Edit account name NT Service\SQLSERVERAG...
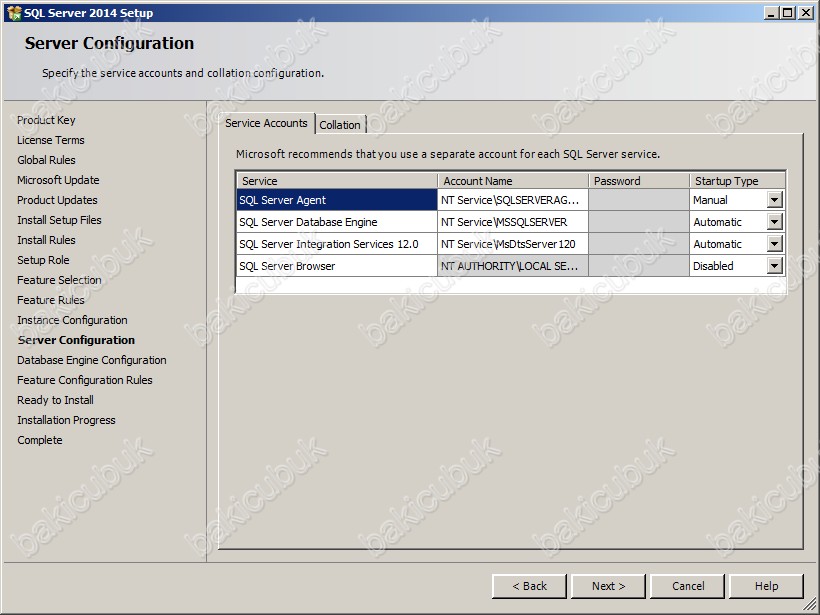The image size is (820, 615). 513,200
